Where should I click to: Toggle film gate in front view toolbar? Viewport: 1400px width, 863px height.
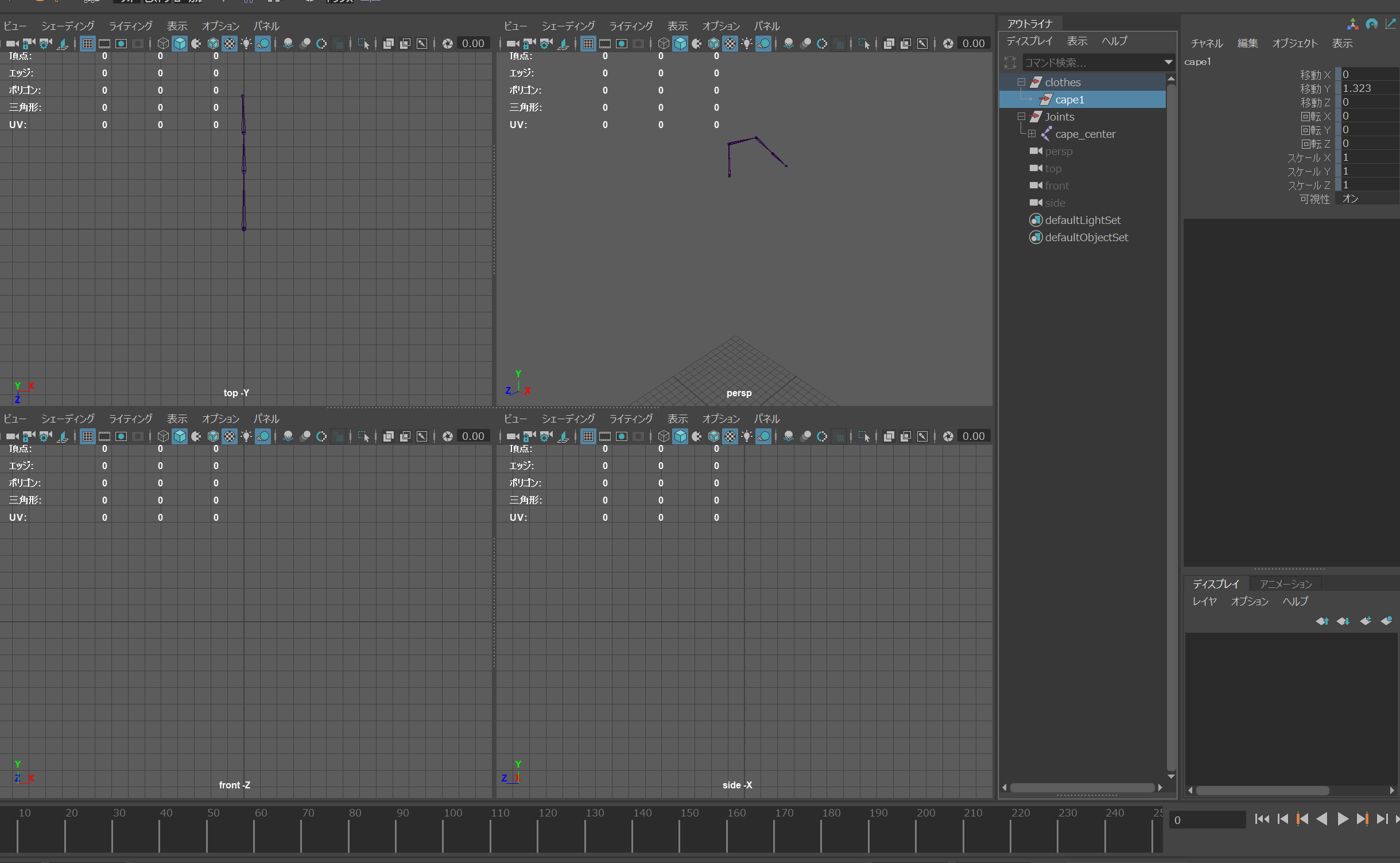[x=104, y=436]
